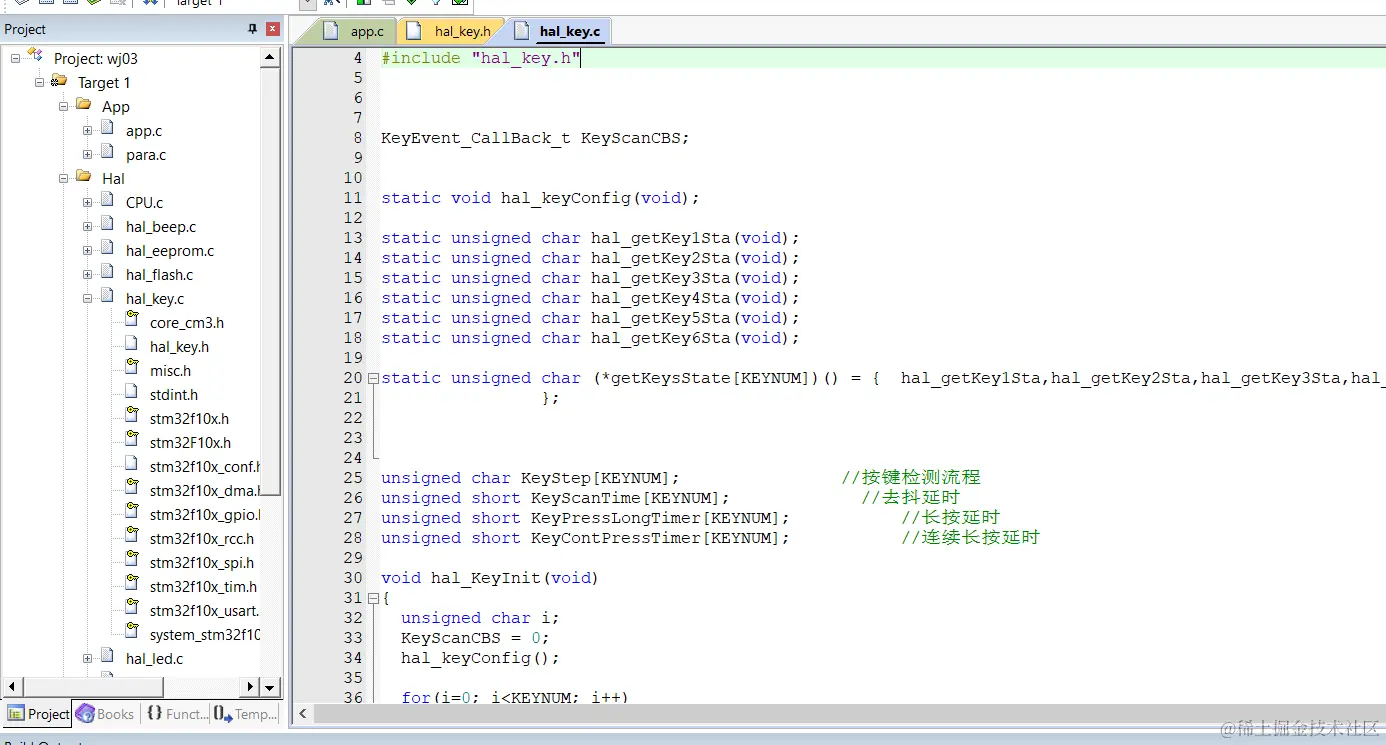This screenshot has height=745, width=1386.
Task: Open the Templates tab
Action: click(x=246, y=714)
